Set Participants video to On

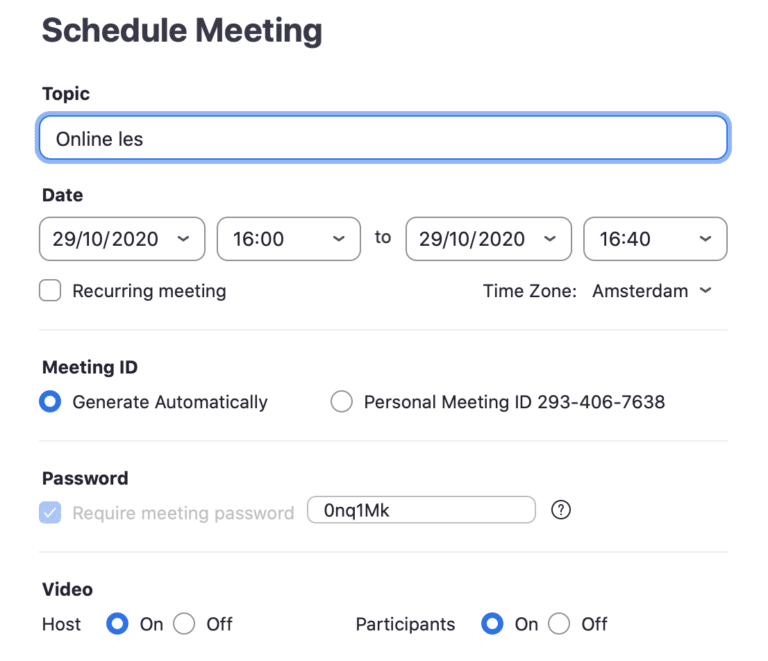click(x=492, y=624)
